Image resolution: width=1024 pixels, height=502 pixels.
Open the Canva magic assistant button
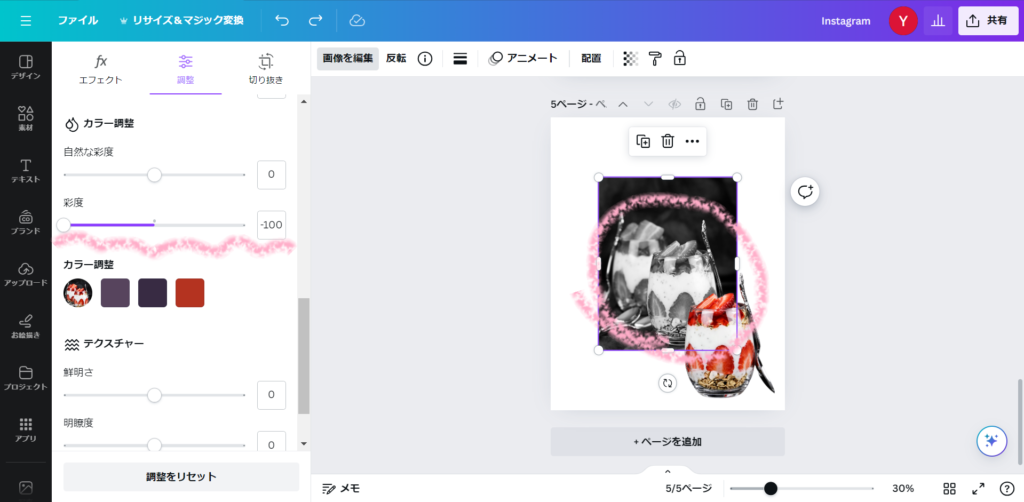click(991, 441)
